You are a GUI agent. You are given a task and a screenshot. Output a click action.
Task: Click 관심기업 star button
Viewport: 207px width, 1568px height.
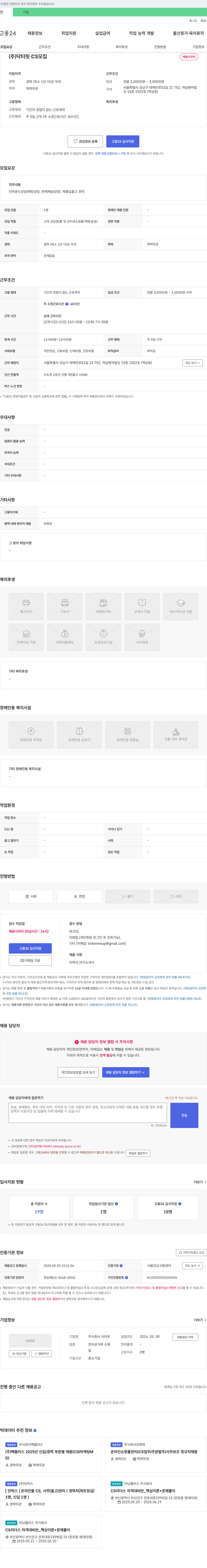19,1354
